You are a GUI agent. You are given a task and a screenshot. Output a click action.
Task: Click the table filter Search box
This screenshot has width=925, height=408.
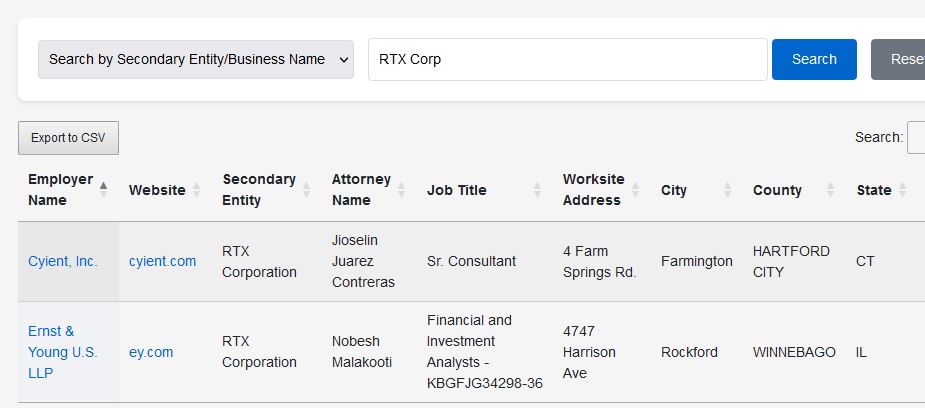tap(916, 137)
